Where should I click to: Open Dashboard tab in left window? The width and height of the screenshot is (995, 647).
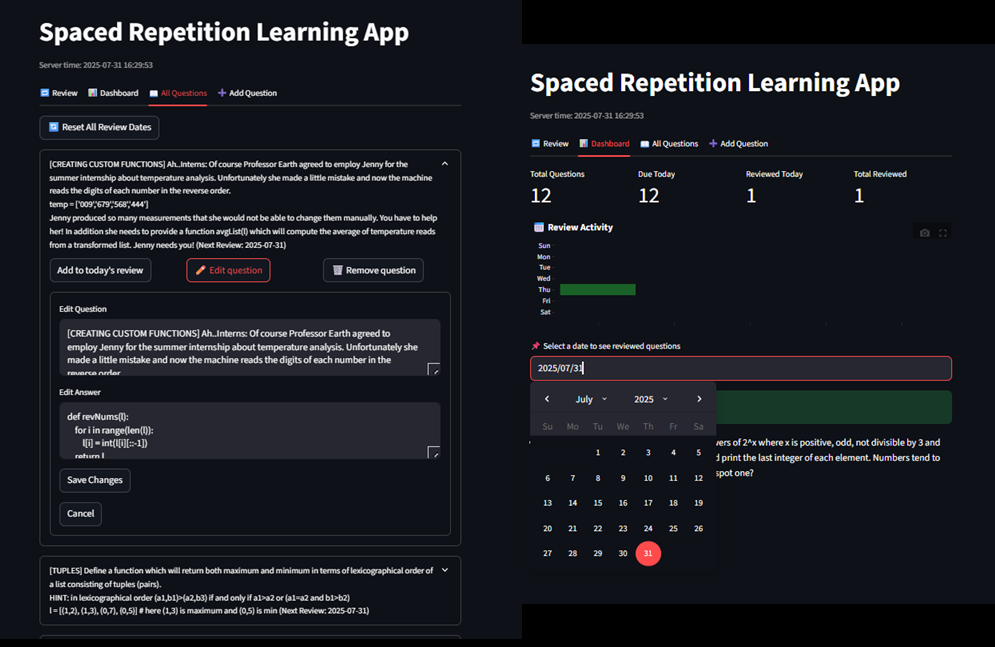coord(113,93)
